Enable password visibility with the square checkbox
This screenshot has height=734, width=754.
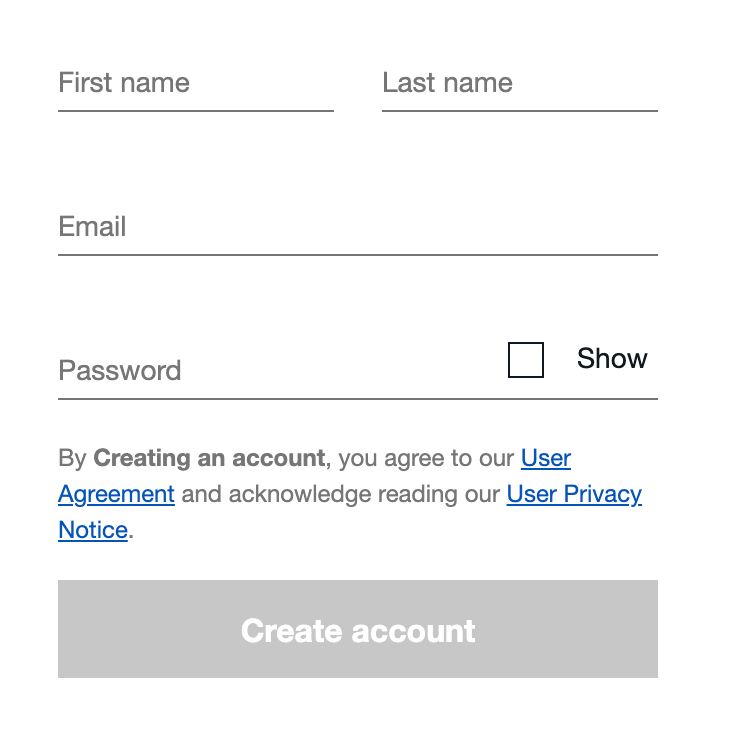(526, 360)
